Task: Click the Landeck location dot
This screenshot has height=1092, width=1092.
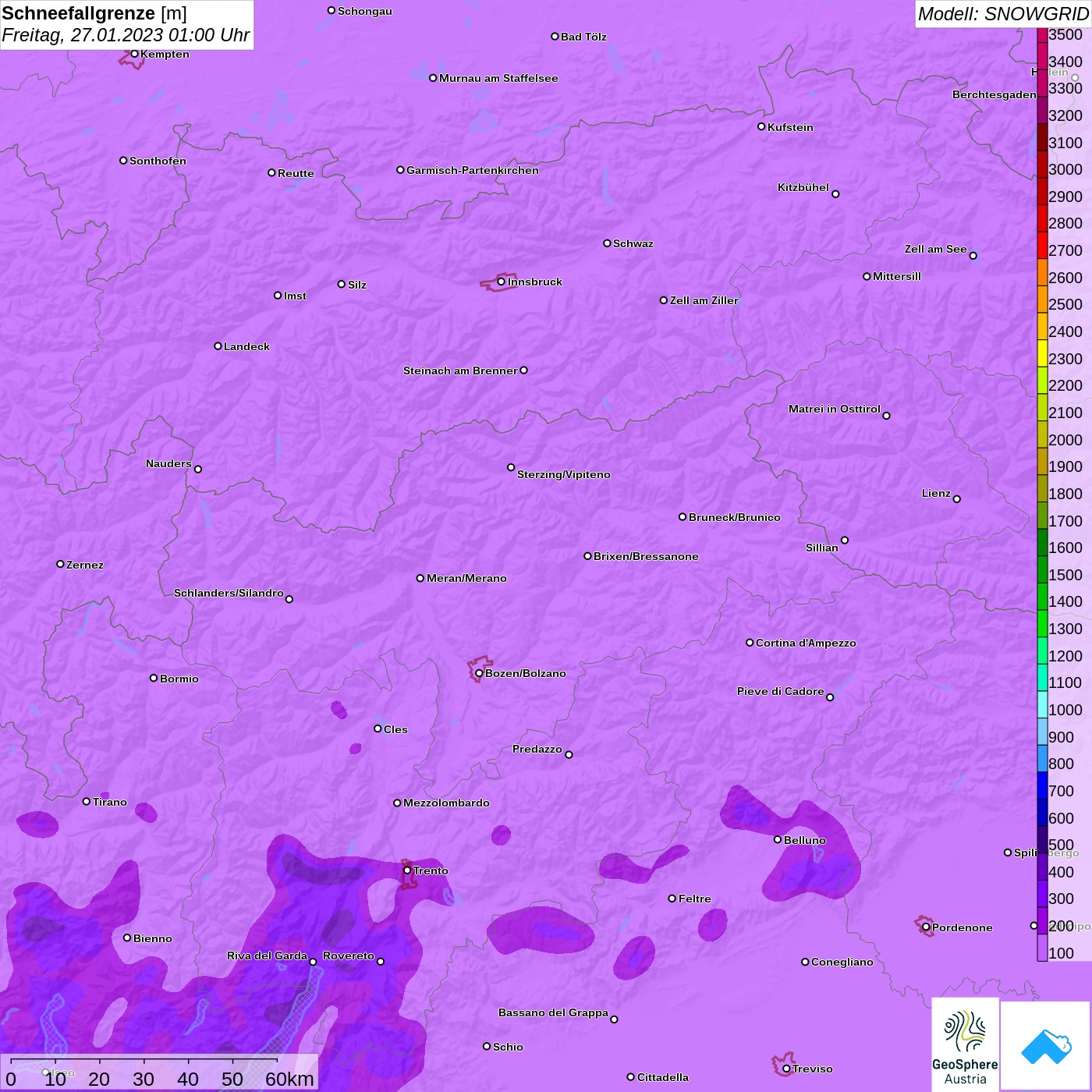Action: [x=218, y=346]
